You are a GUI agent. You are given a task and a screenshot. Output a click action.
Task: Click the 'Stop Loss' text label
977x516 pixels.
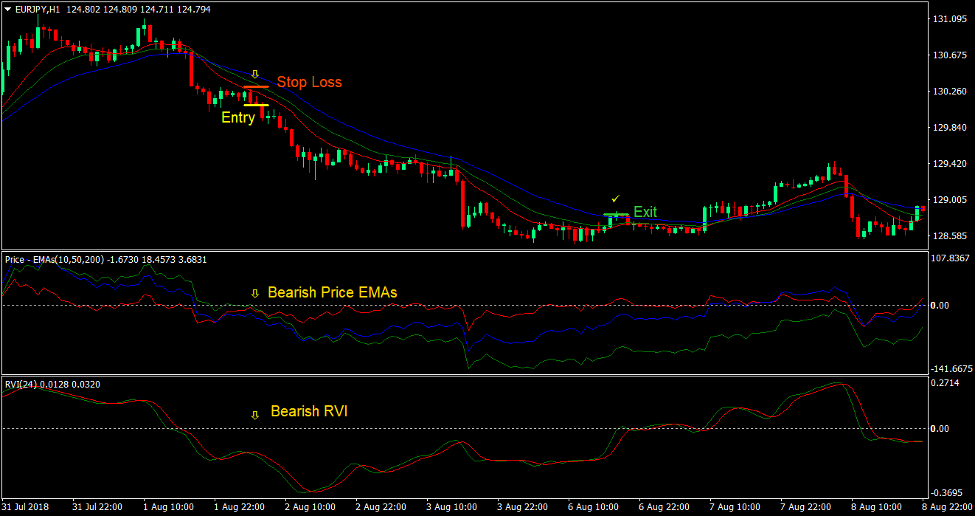pos(309,82)
